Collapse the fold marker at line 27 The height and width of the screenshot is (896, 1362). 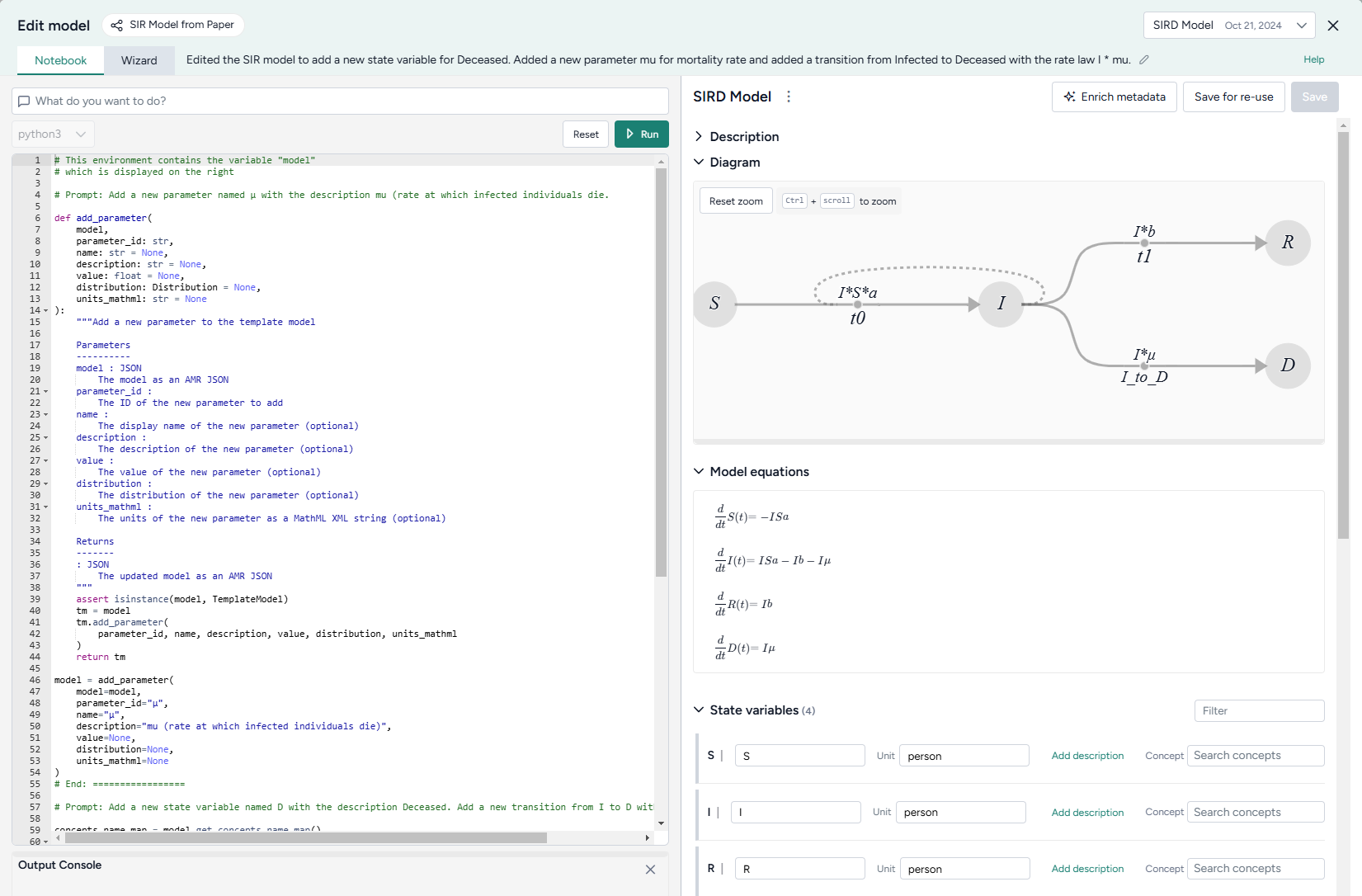click(46, 461)
